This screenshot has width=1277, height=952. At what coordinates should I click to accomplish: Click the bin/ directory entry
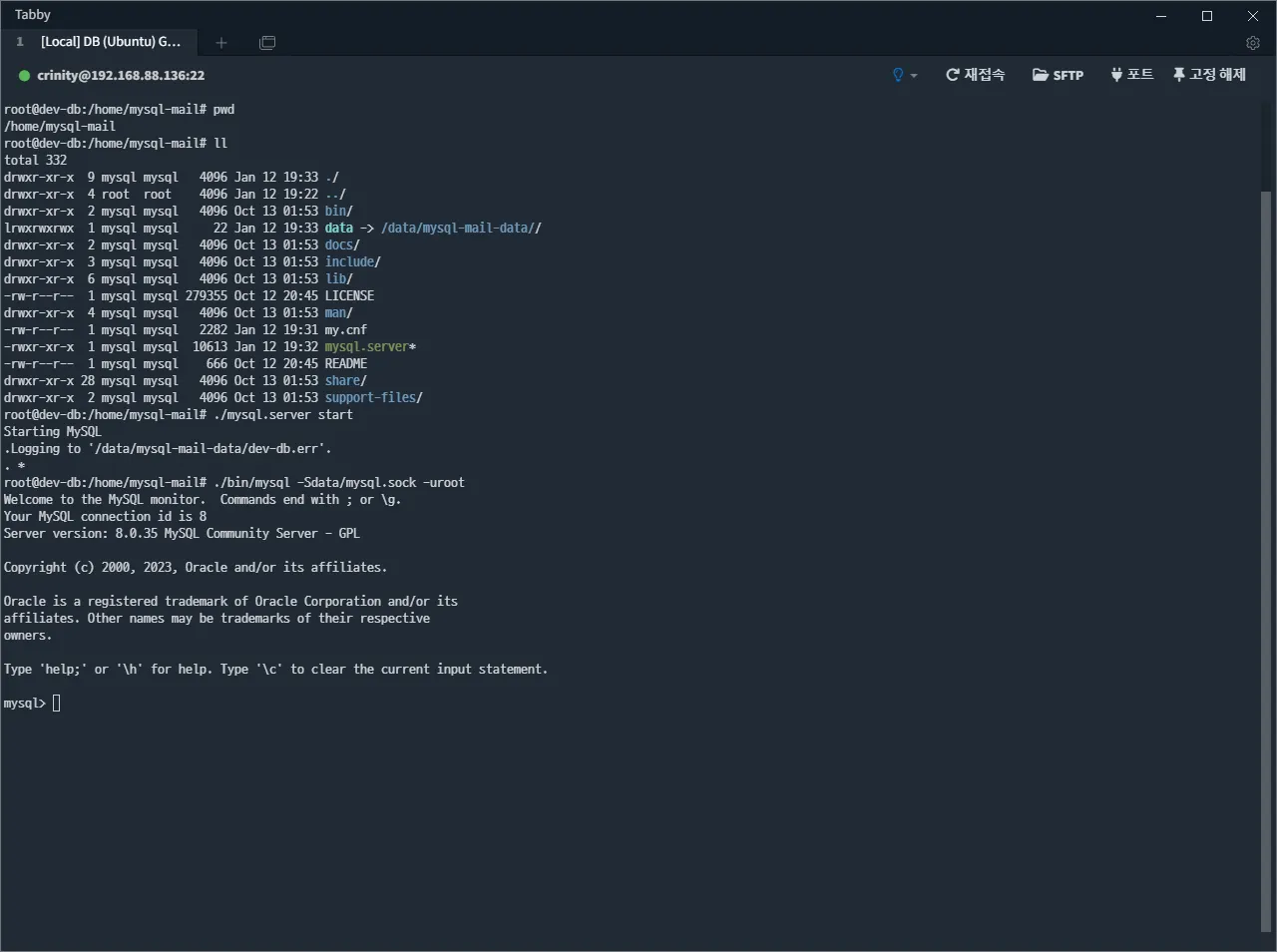coord(339,212)
